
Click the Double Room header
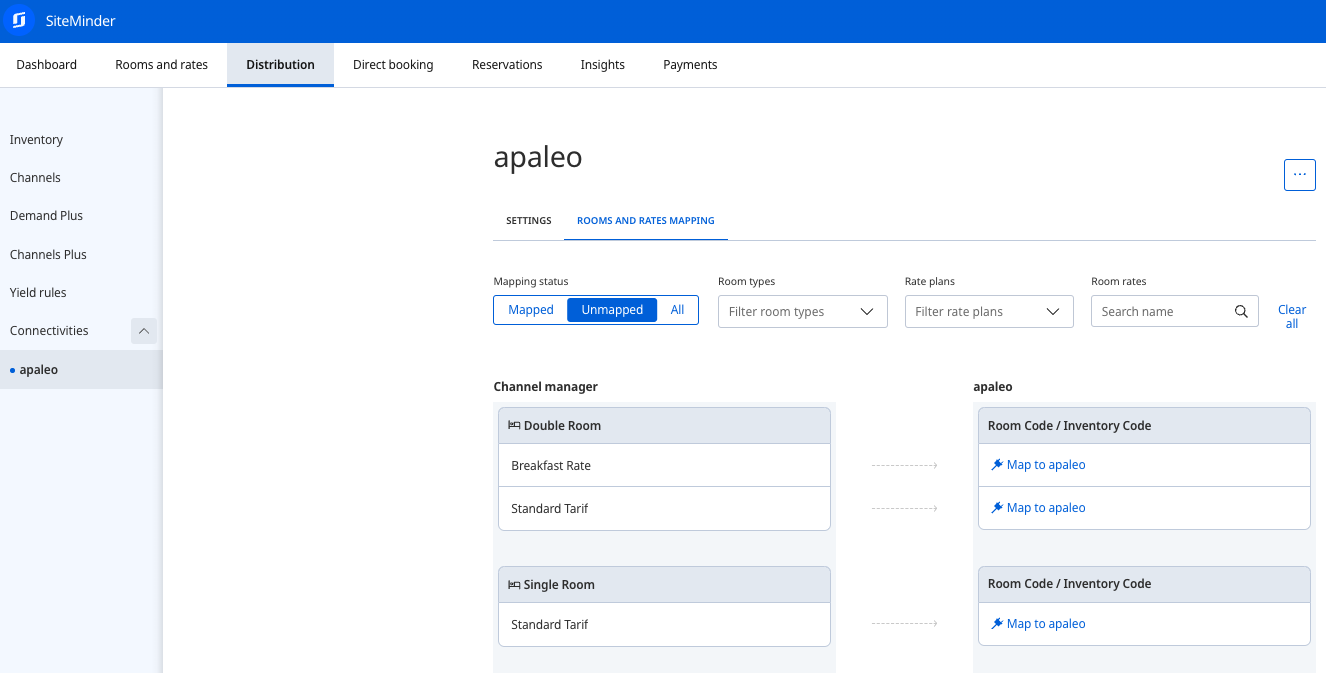664,425
